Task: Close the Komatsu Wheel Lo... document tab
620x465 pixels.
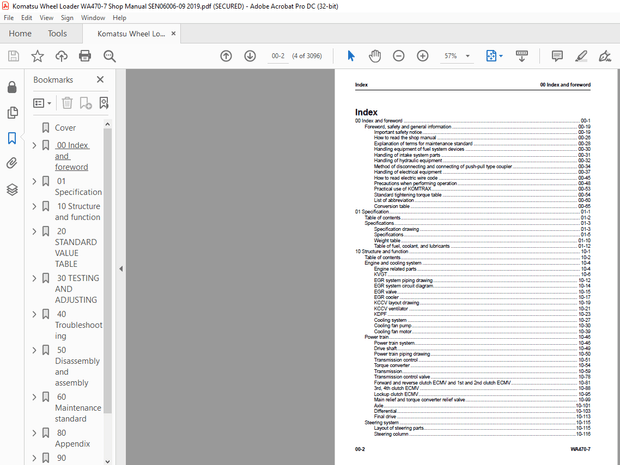Action: pyautogui.click(x=173, y=34)
